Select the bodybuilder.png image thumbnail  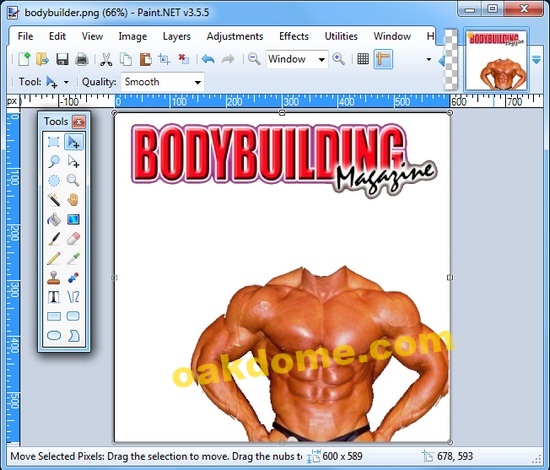tap(497, 60)
